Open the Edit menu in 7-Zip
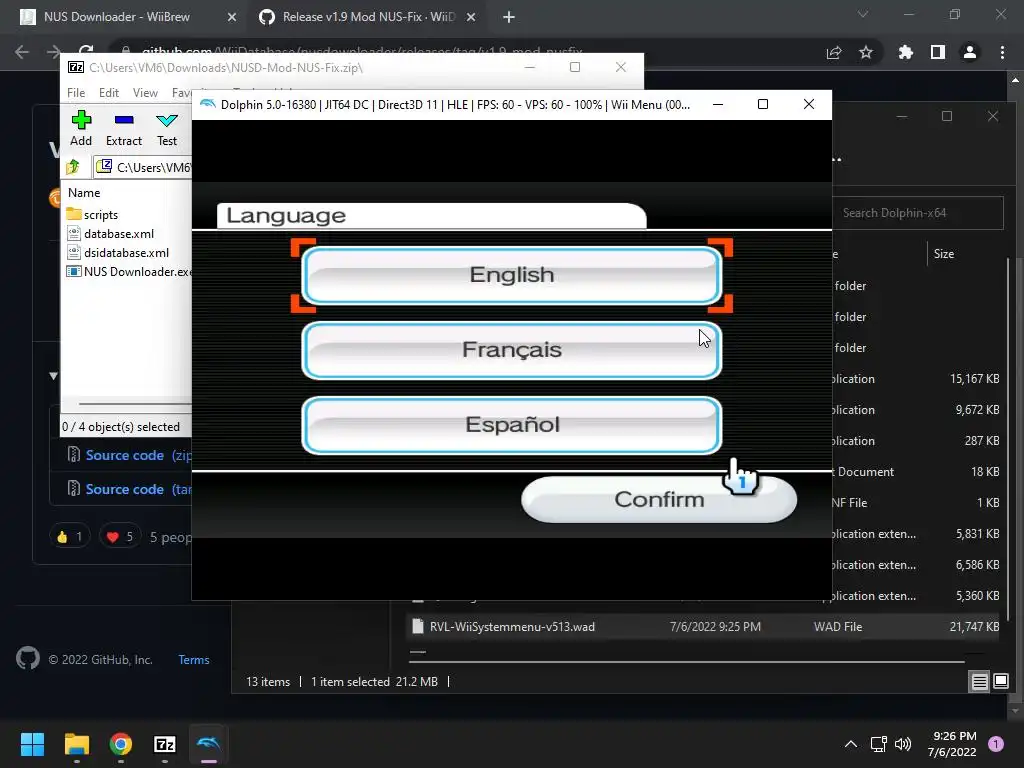Screen dimensions: 1024x768 [x=108, y=93]
